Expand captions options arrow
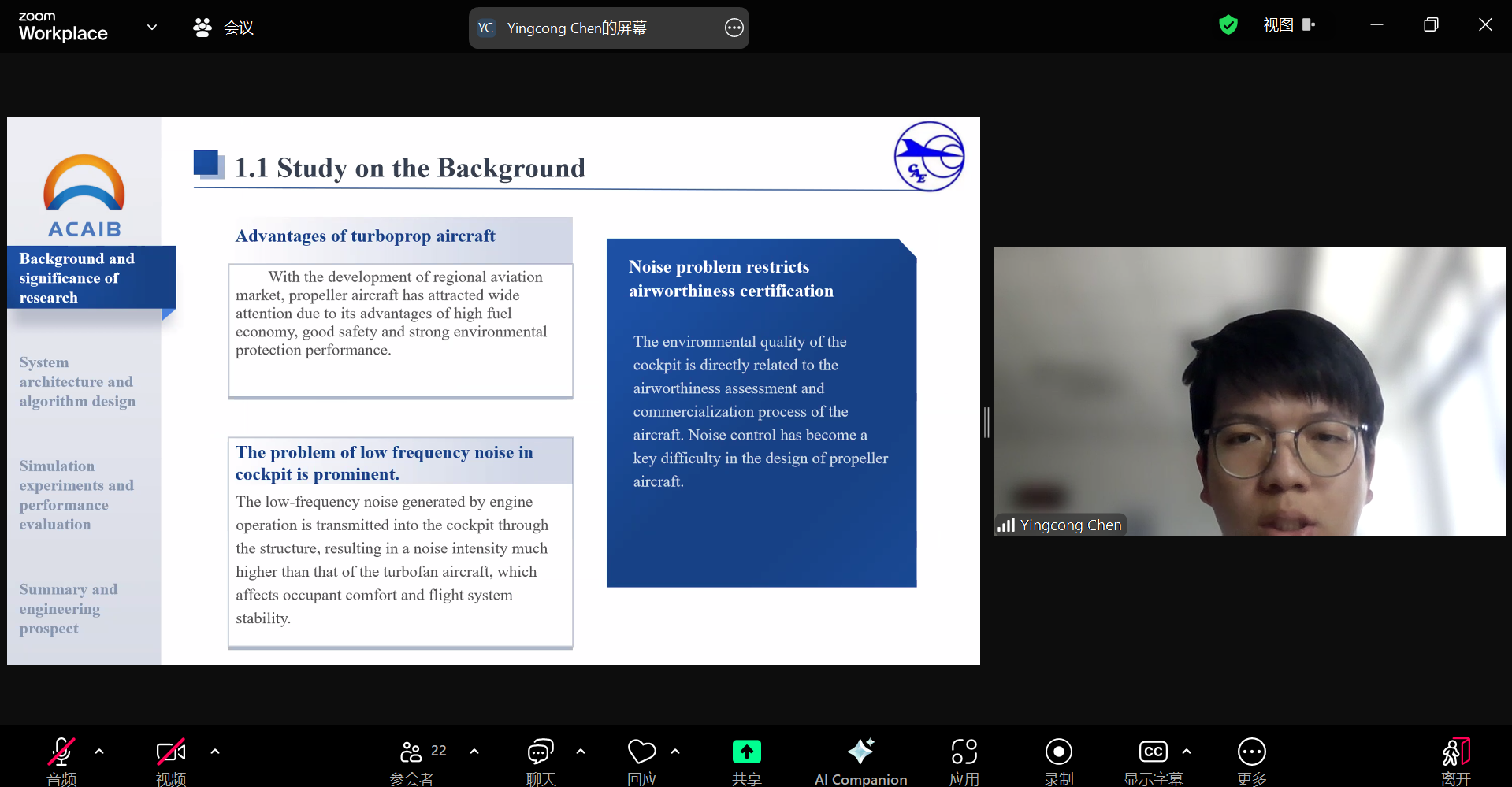Screen dimensions: 1512x787 [1187, 752]
